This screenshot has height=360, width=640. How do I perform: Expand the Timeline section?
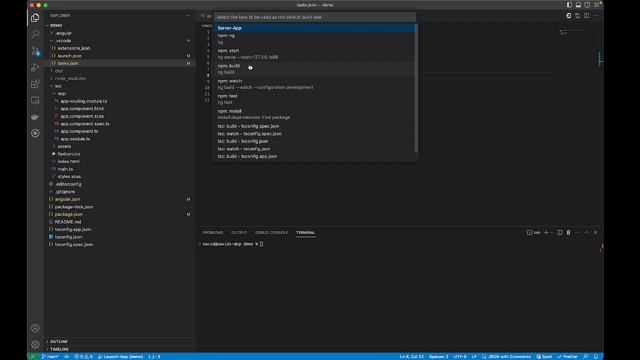(59, 349)
